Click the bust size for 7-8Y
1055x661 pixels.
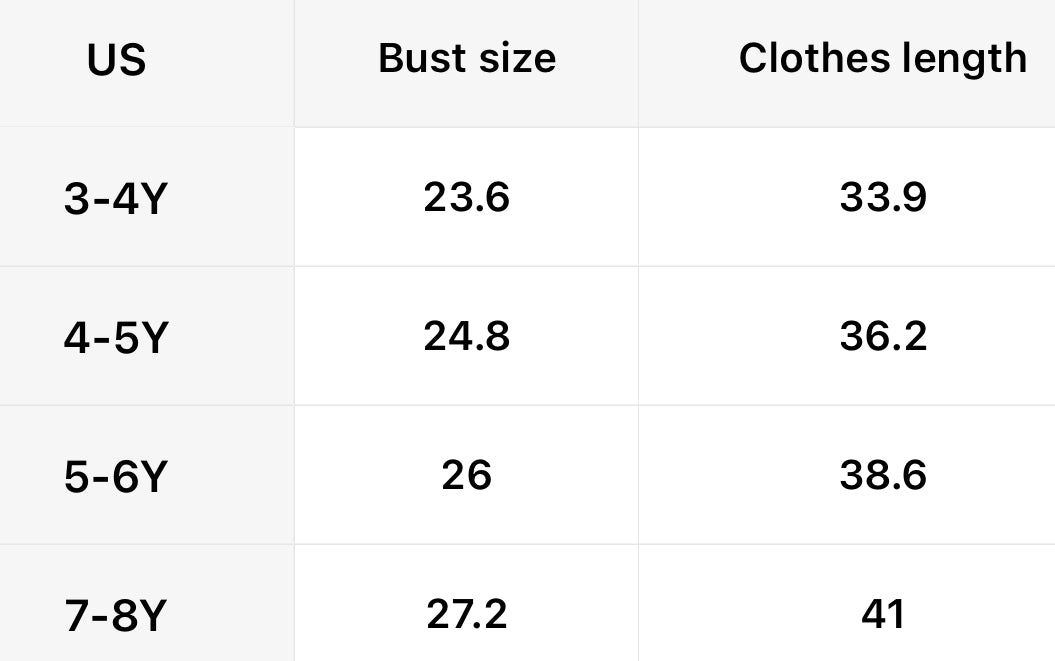tap(466, 614)
